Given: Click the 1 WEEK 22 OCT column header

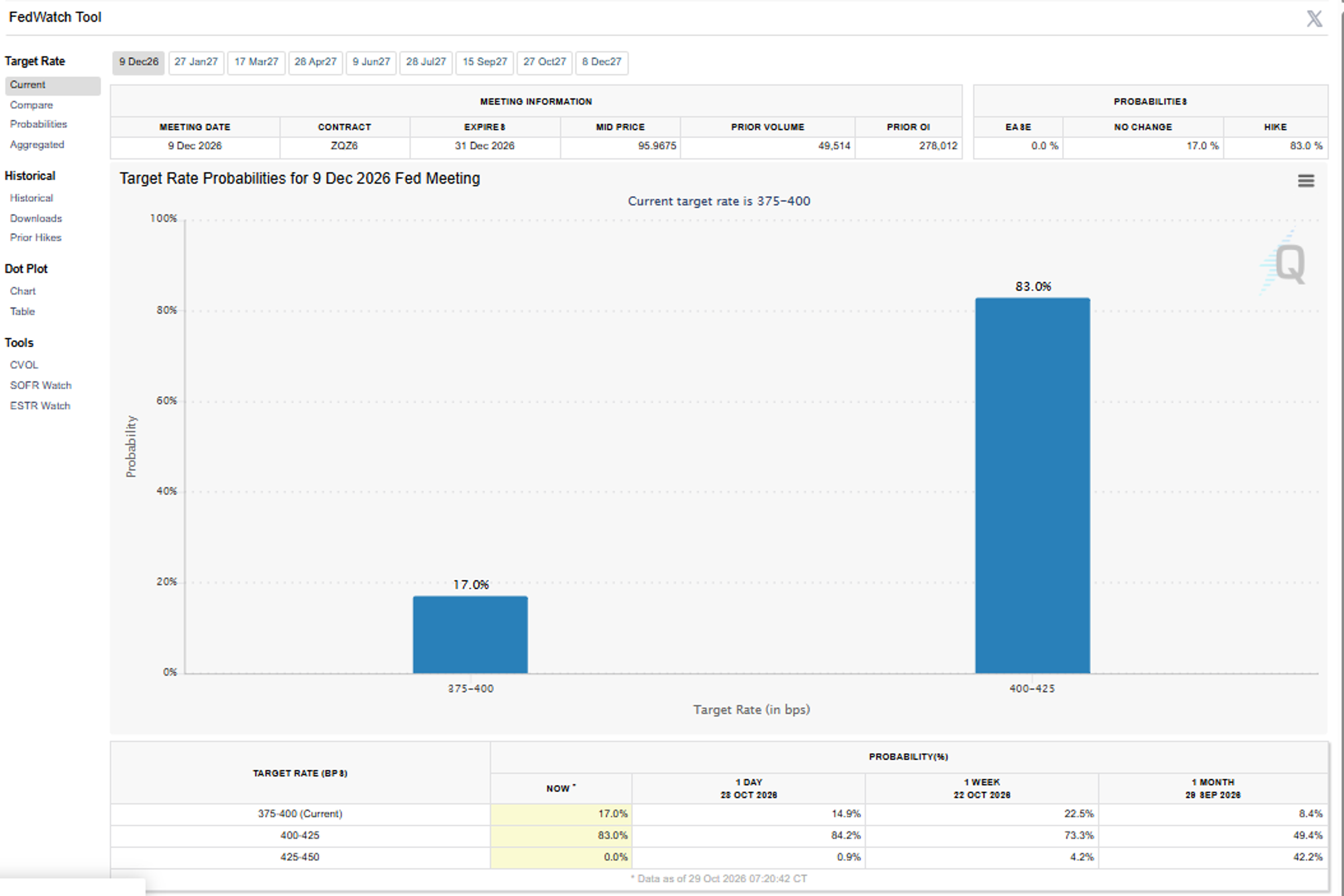Looking at the screenshot, I should [x=981, y=789].
